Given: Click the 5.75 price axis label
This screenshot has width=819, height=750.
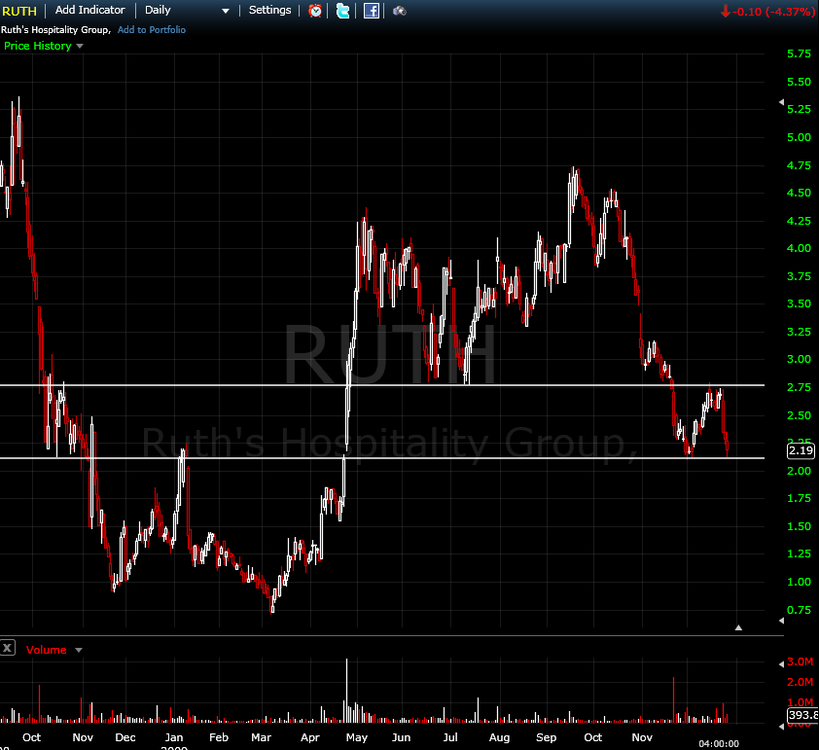Looking at the screenshot, I should coord(799,54).
